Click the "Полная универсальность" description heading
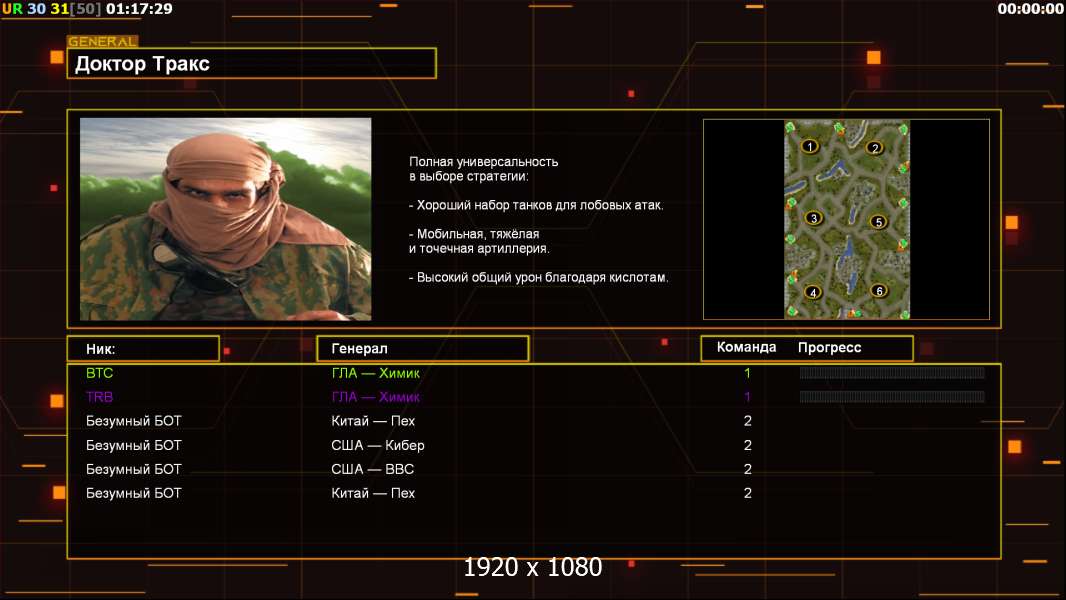This screenshot has width=1066, height=600. coord(483,162)
